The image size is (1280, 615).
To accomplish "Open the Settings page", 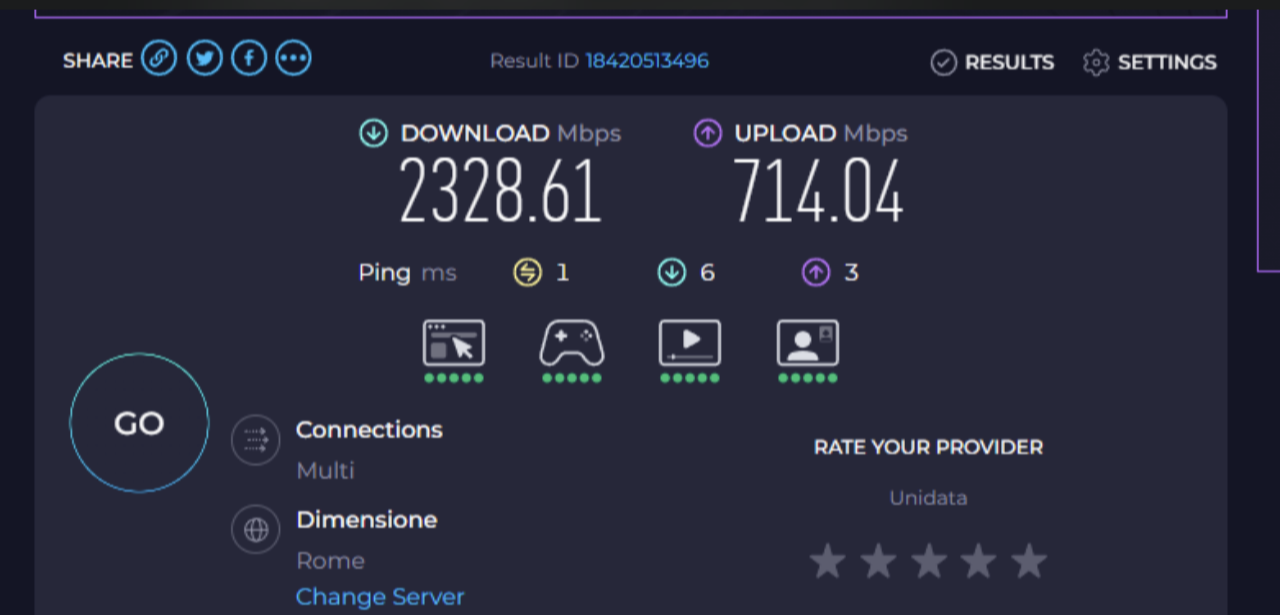I will [x=1150, y=63].
